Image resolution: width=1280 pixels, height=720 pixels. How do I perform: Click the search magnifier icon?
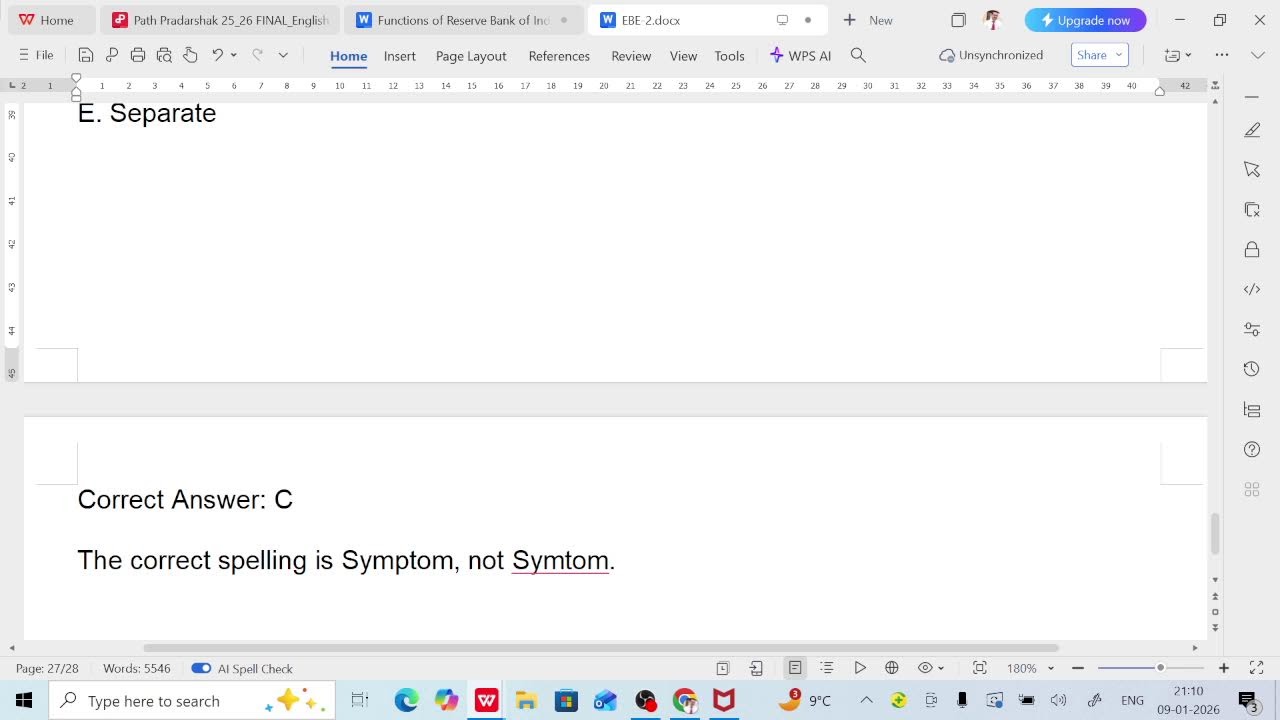pos(858,56)
